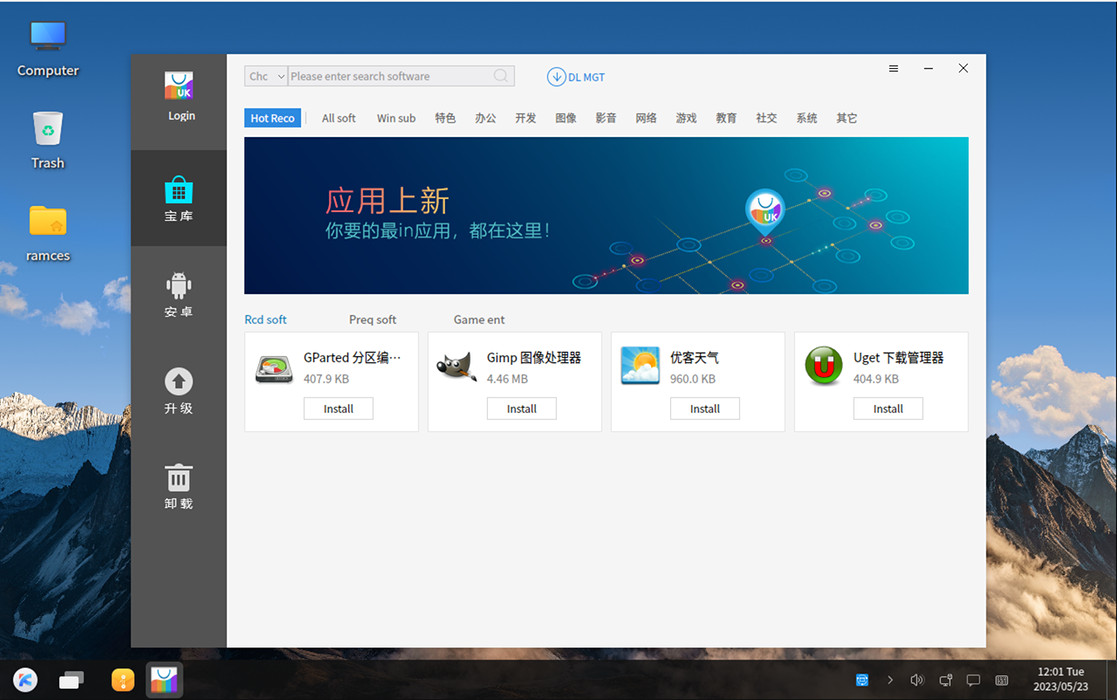1117x700 pixels.
Task: Switch to the All soft tab
Action: pyautogui.click(x=338, y=117)
